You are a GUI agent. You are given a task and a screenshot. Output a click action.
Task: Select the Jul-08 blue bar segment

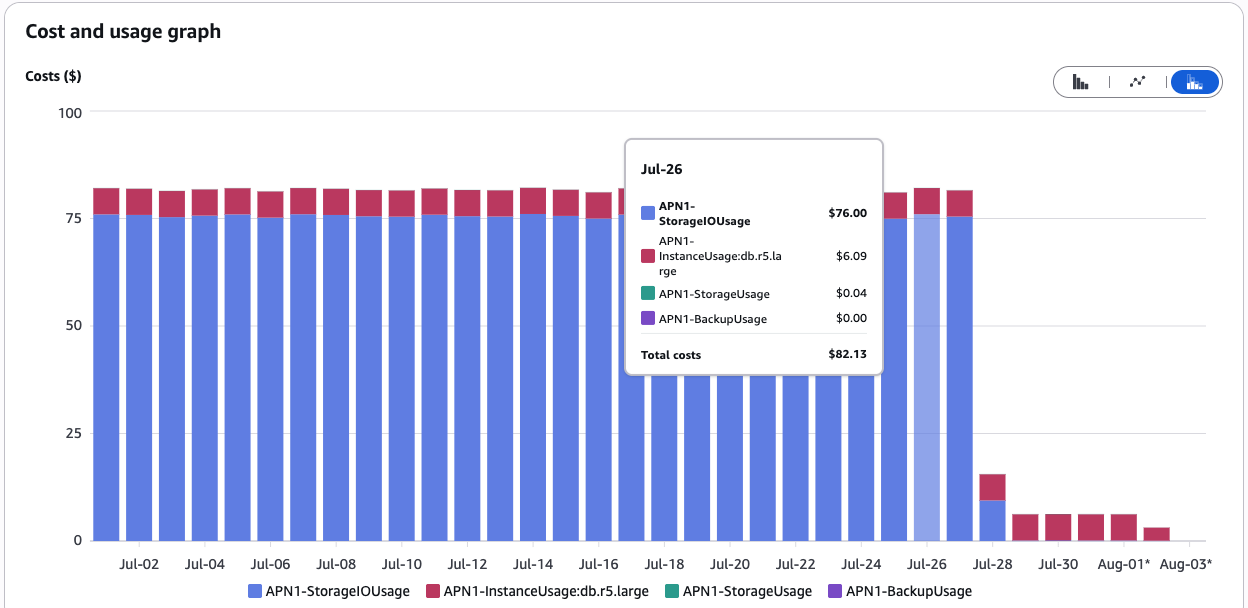[x=336, y=378]
